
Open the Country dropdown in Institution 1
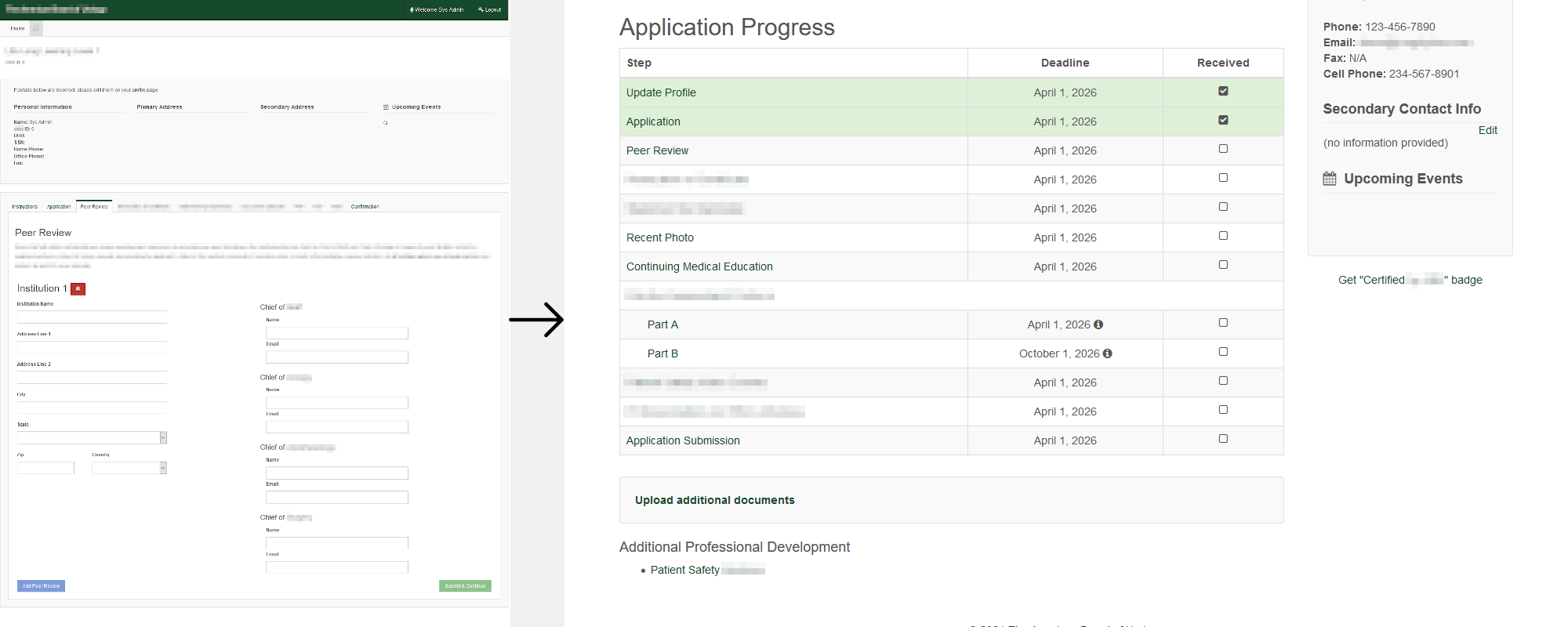(129, 468)
